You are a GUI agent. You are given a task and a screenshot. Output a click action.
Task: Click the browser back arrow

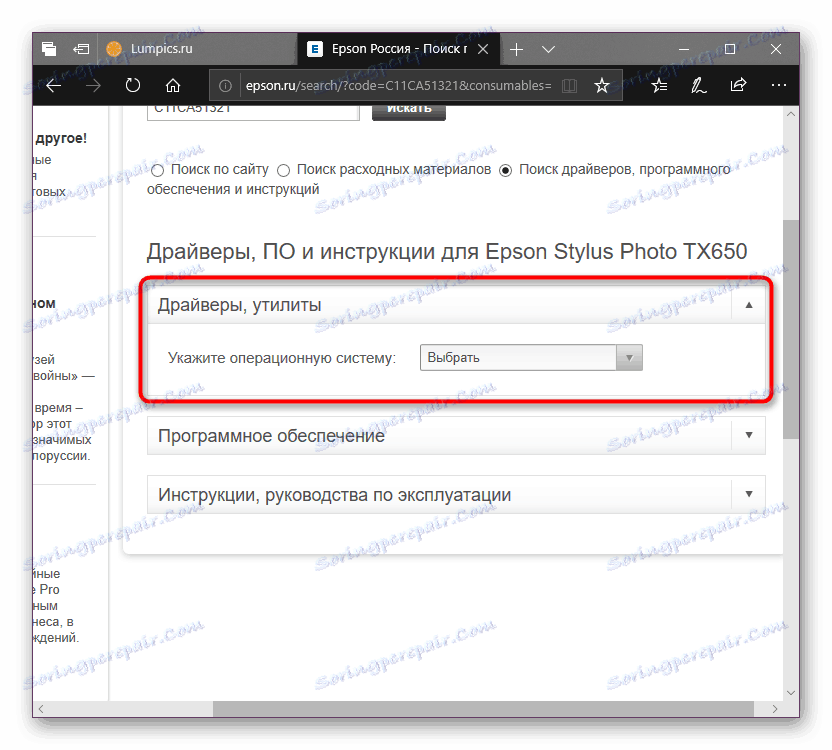tap(53, 85)
